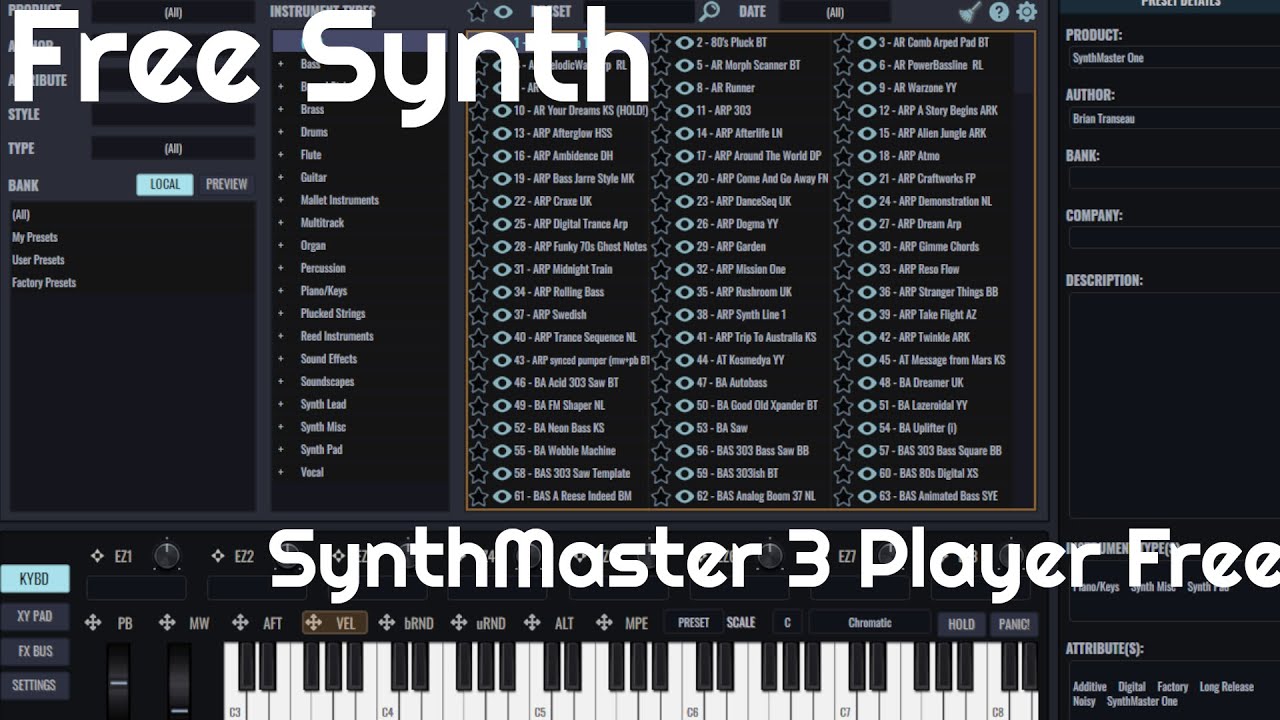Click the PRESET scale button

click(x=693, y=622)
